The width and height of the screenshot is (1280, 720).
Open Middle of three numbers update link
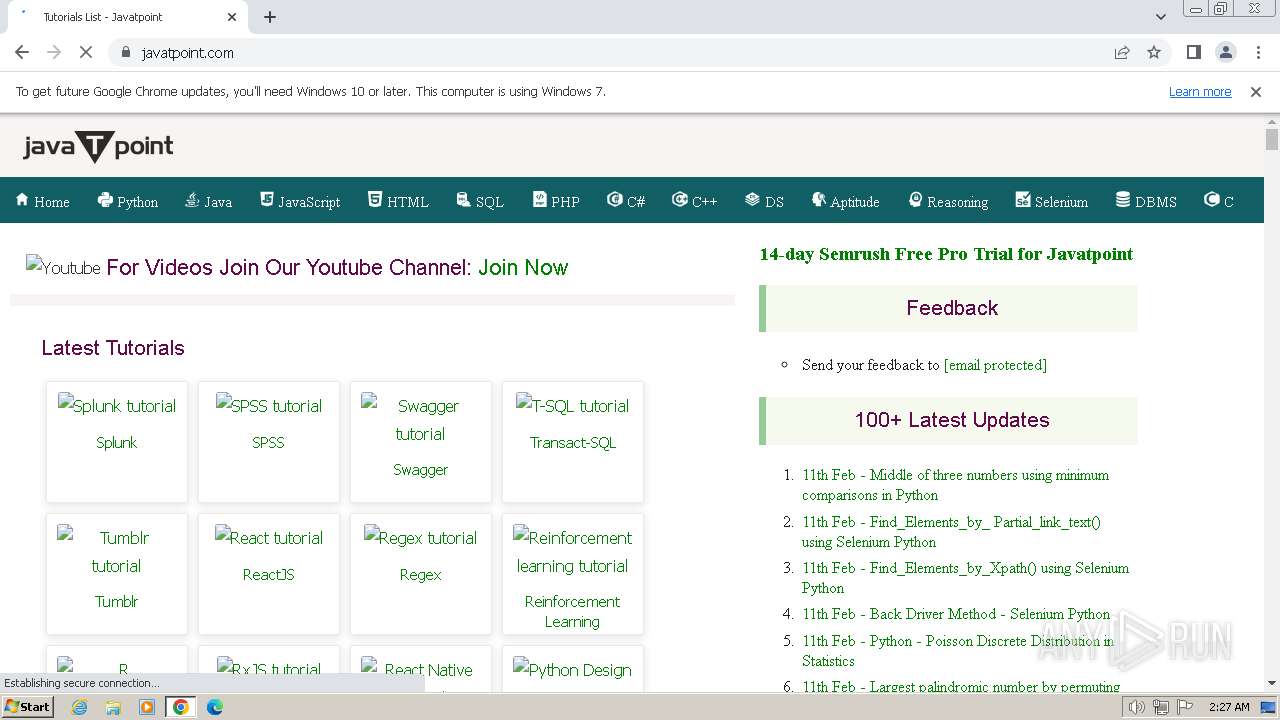point(955,485)
